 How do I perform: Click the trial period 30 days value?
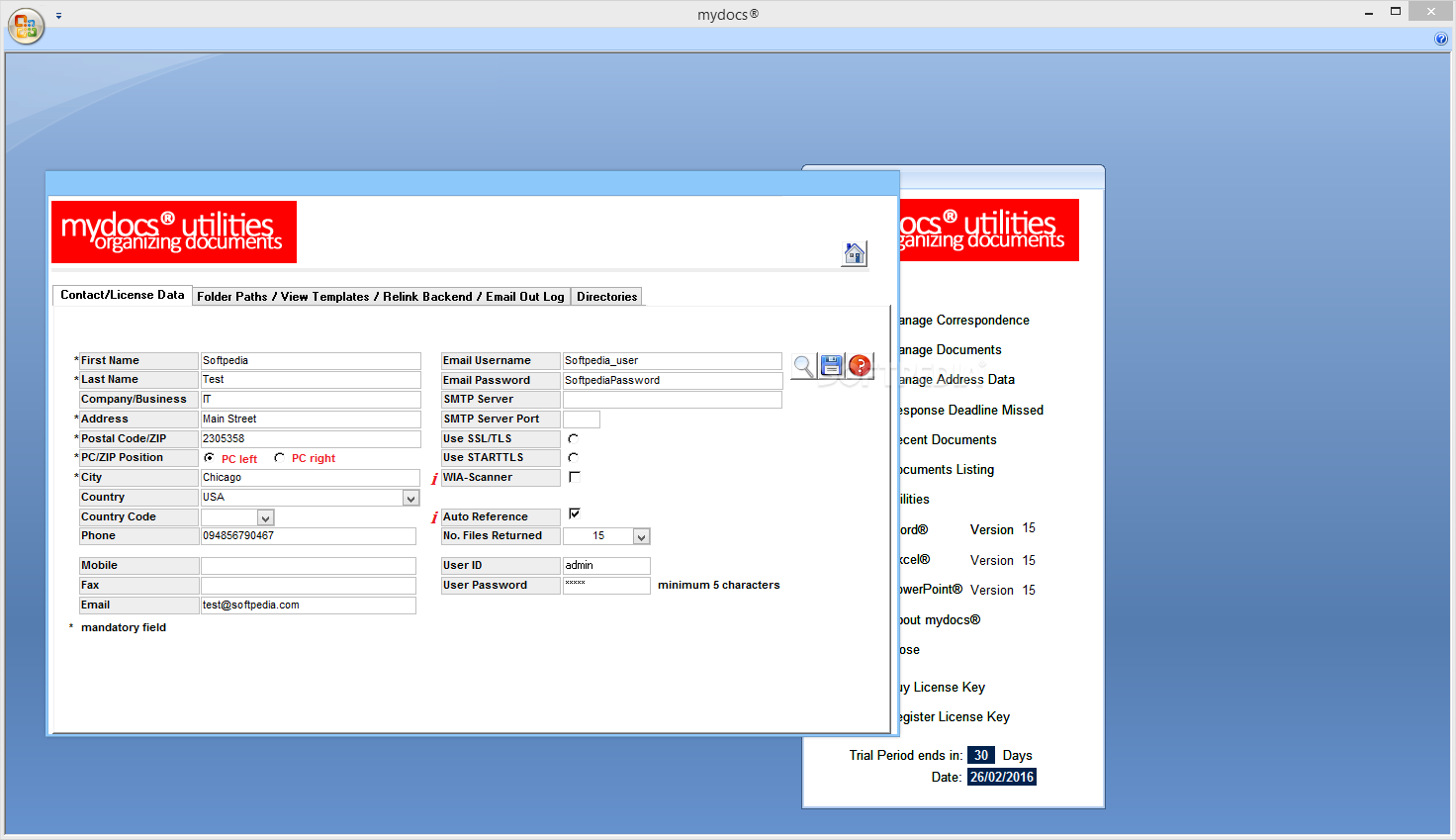(981, 756)
